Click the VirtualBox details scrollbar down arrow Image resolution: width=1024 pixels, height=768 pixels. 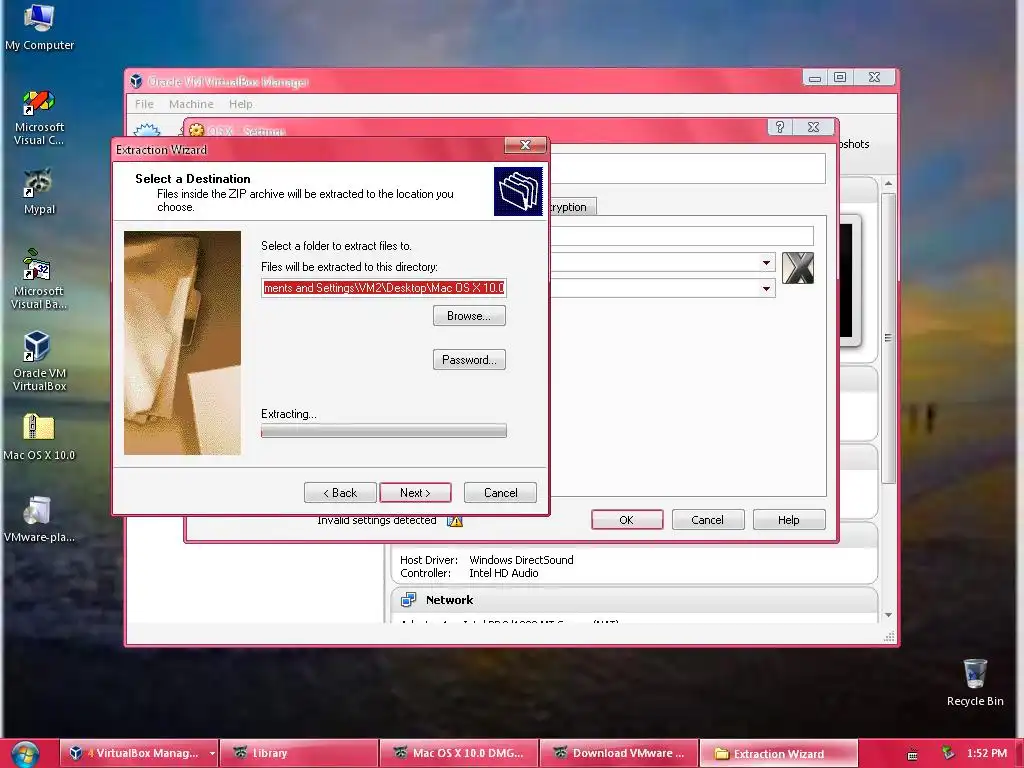click(888, 615)
